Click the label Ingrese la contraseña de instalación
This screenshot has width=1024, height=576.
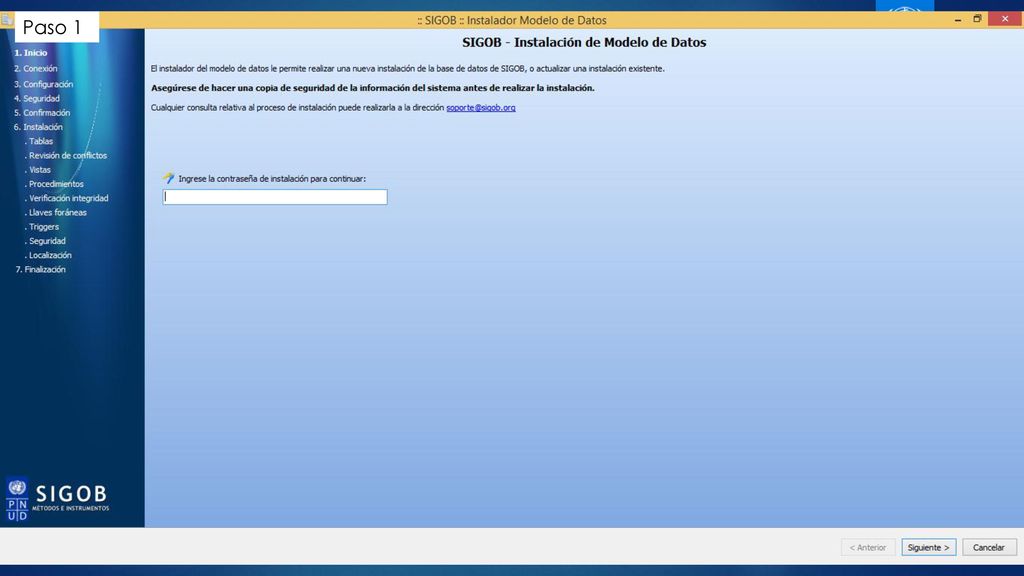(272, 178)
